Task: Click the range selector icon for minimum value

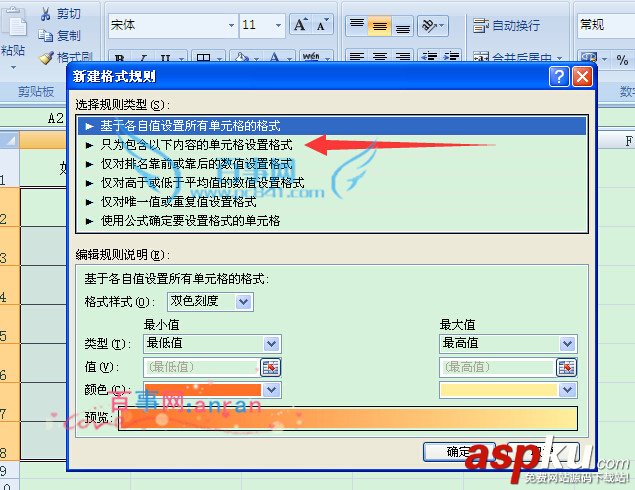Action: tap(271, 367)
